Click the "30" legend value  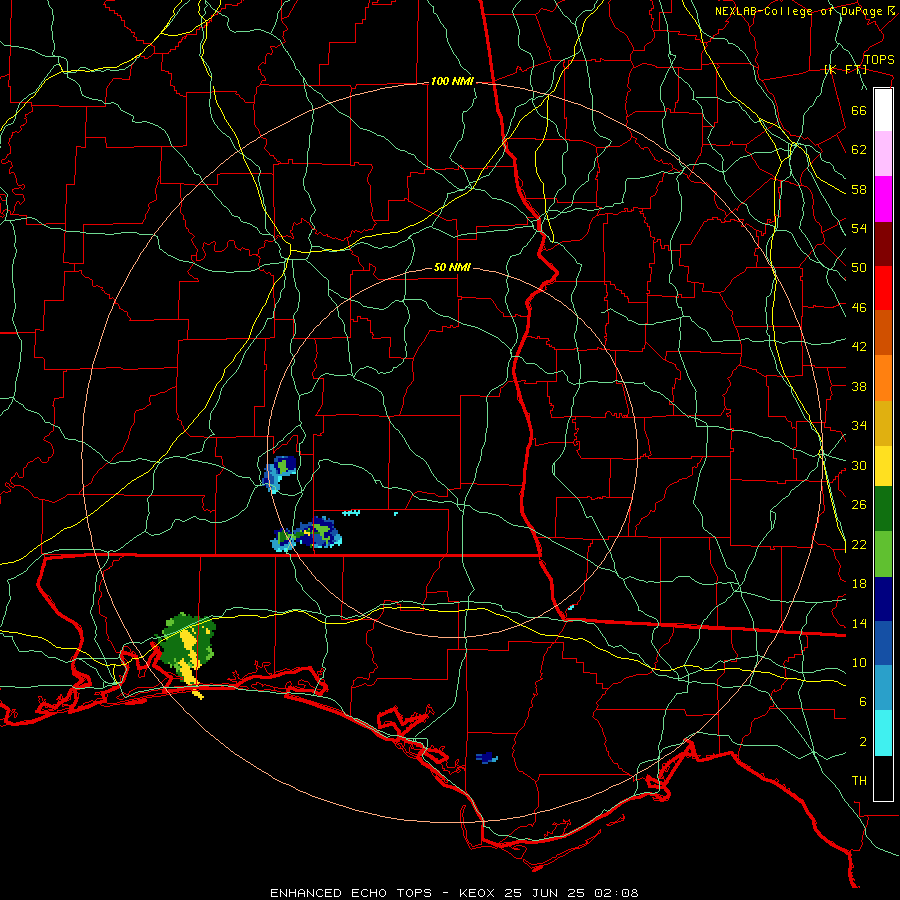pos(859,465)
